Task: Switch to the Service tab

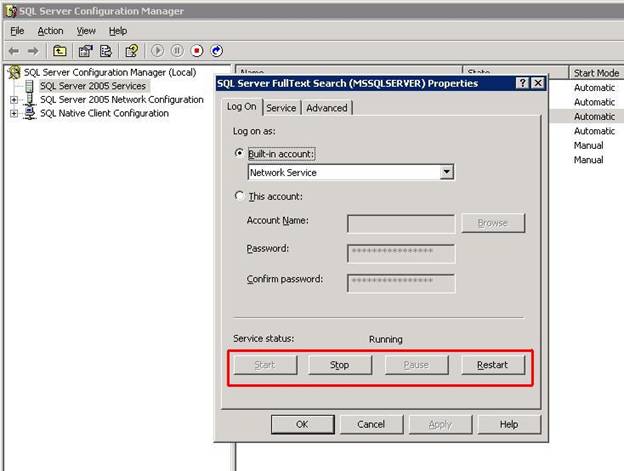Action: 281,108
